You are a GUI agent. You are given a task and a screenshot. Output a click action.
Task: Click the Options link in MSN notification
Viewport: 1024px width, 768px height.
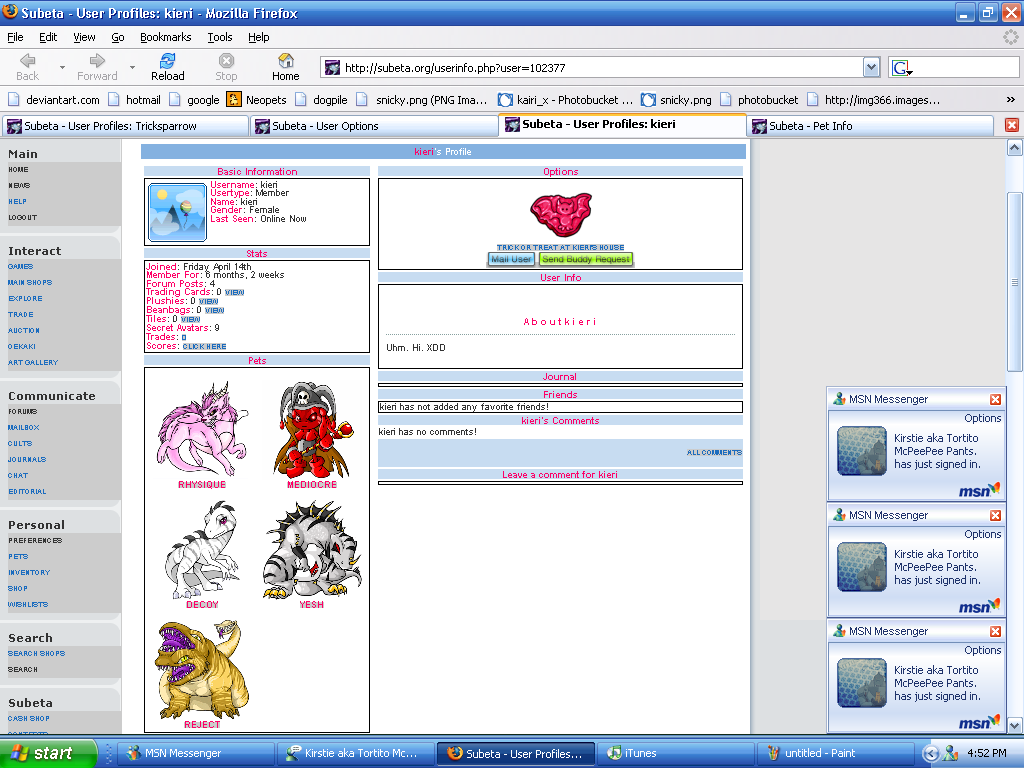982,418
